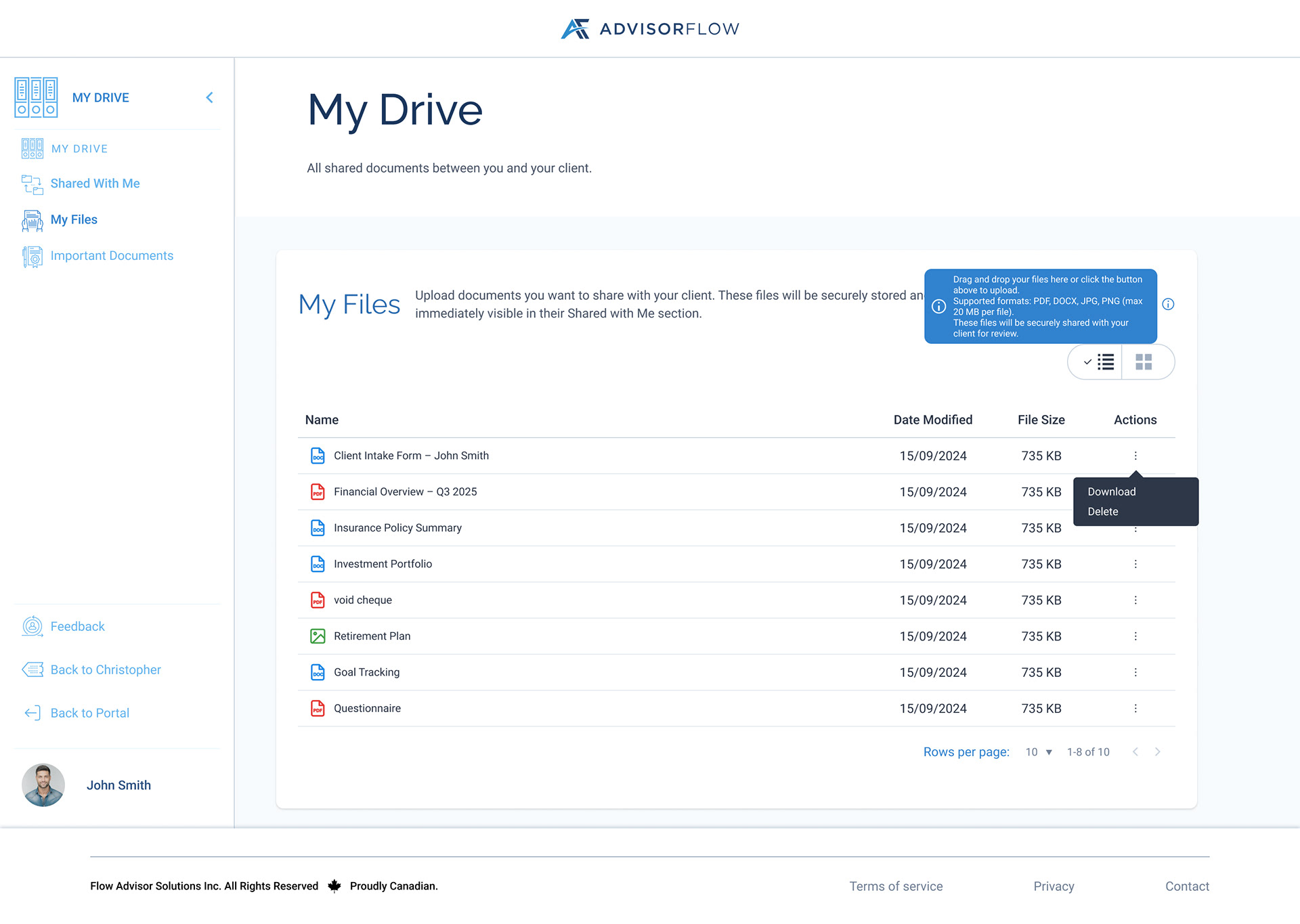Click the info icon beside upload tooltip
The image size is (1300, 924).
tap(1168, 305)
